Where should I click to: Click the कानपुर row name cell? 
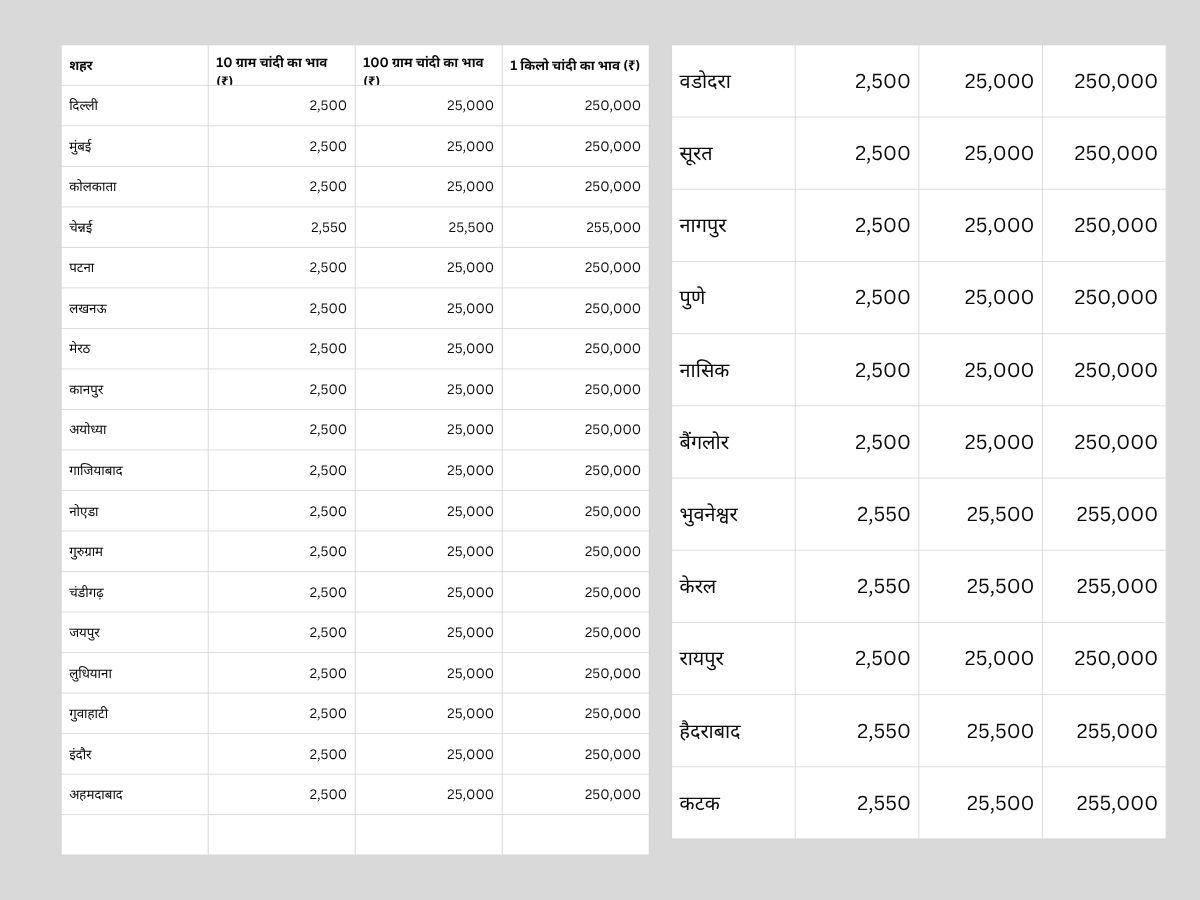pos(86,390)
